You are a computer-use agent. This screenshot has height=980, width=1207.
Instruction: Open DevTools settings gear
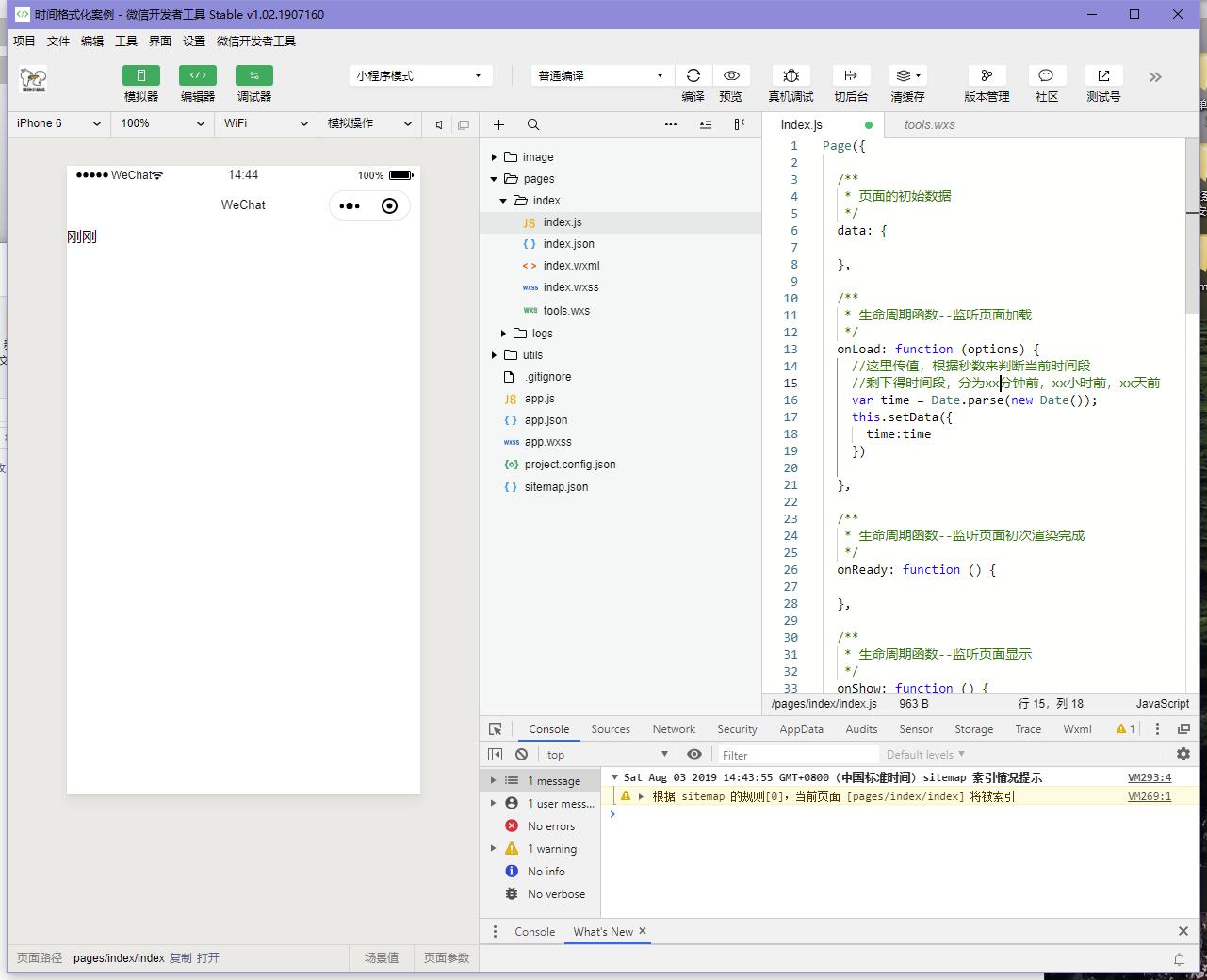click(1183, 754)
